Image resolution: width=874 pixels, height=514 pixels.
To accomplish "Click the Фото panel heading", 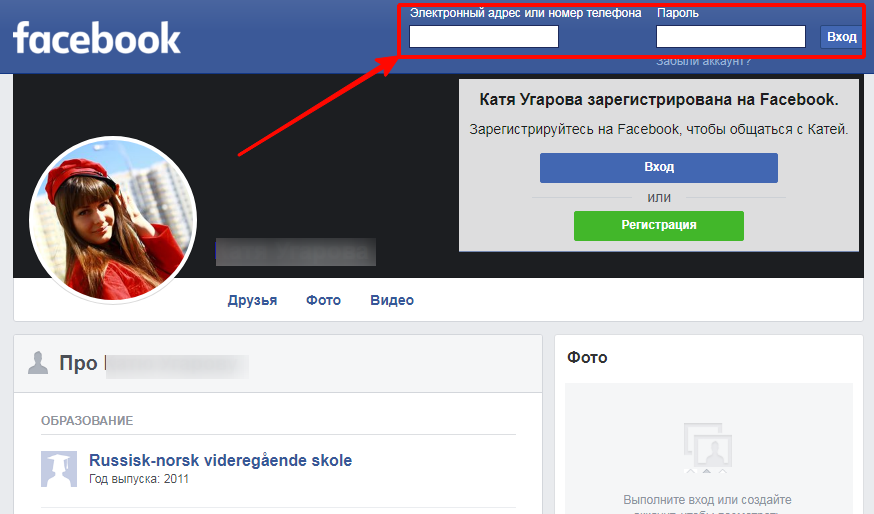I will (x=587, y=357).
